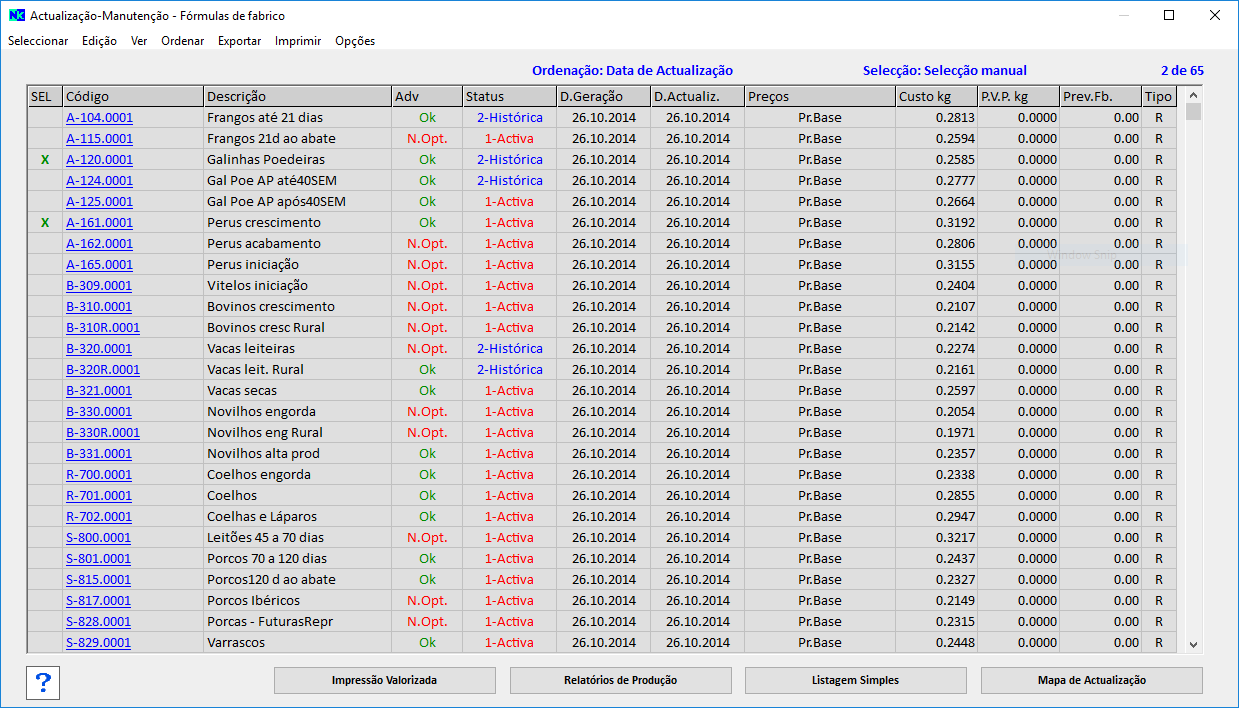Select the 'Coelhos' description cell
The height and width of the screenshot is (708, 1239).
(298, 496)
